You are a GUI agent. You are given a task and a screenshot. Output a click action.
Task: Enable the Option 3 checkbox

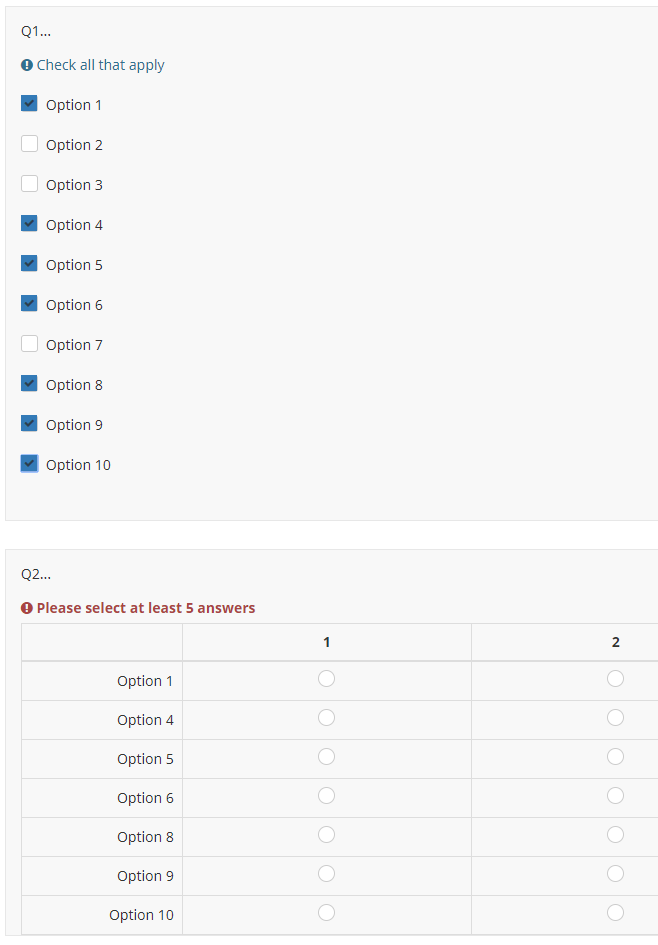[29, 184]
